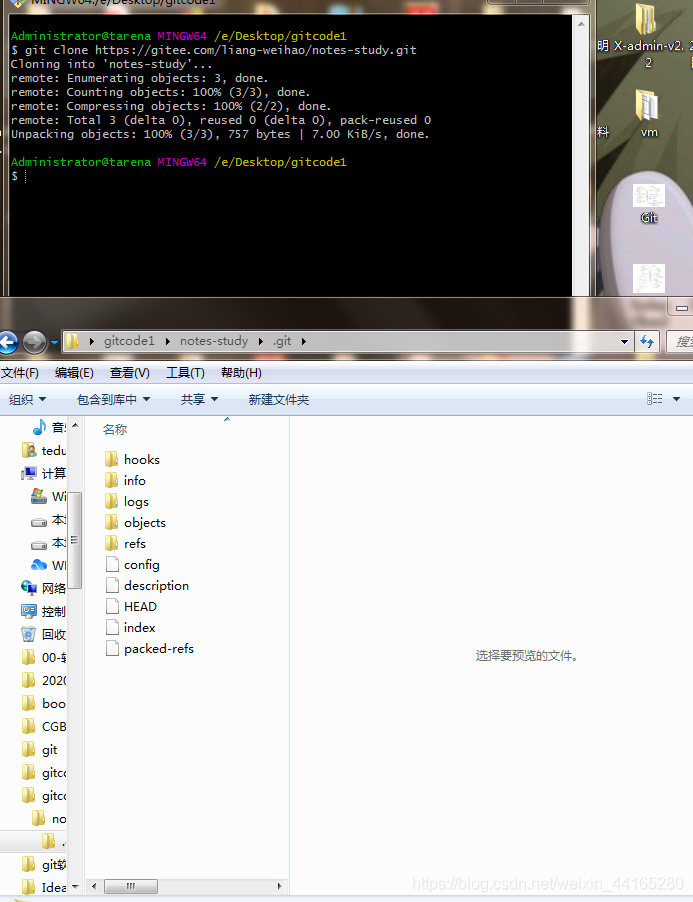This screenshot has width=693, height=902.
Task: Open the 编辑(E) menu
Action: pyautogui.click(x=74, y=373)
